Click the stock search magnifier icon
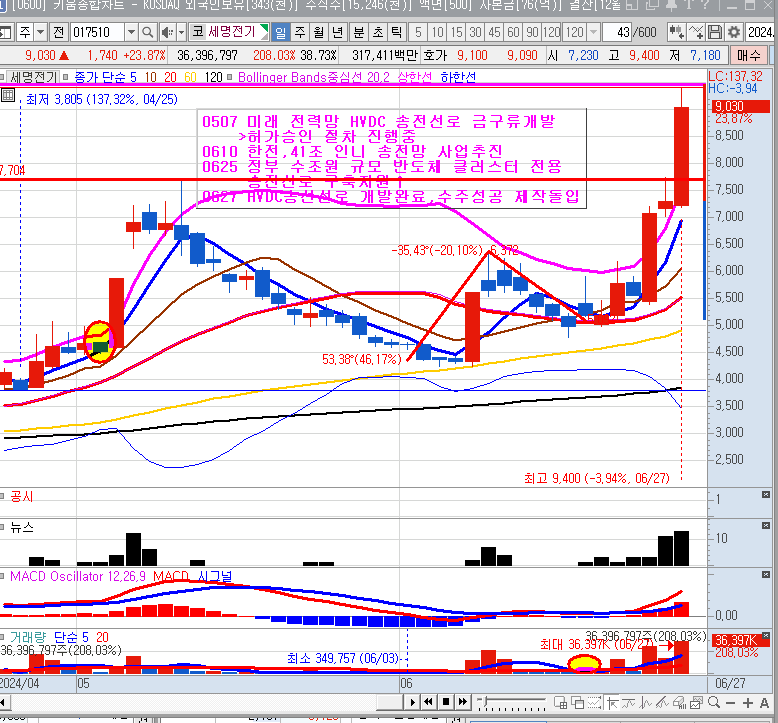 pos(147,33)
